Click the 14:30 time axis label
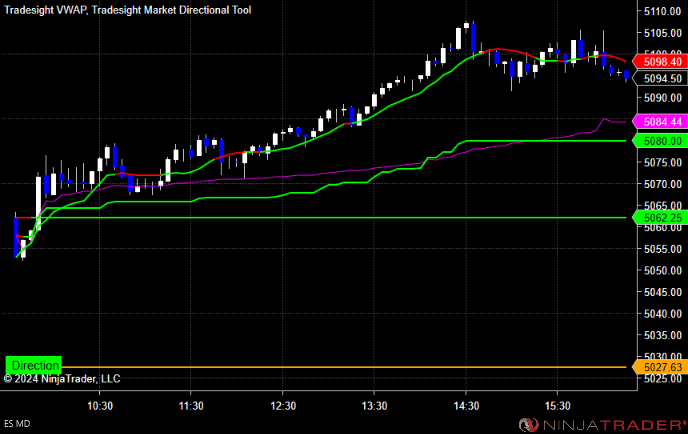Screen dimensions: 688x434 [x=466, y=406]
